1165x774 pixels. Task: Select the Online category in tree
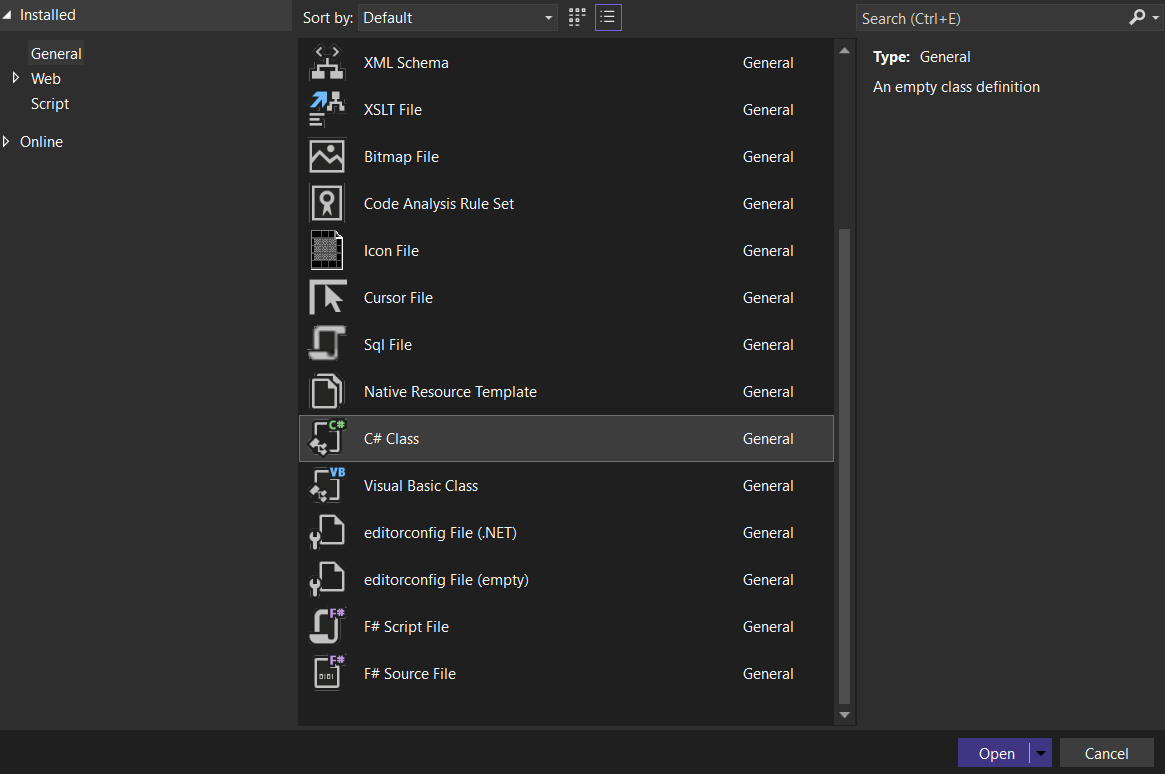(x=41, y=142)
